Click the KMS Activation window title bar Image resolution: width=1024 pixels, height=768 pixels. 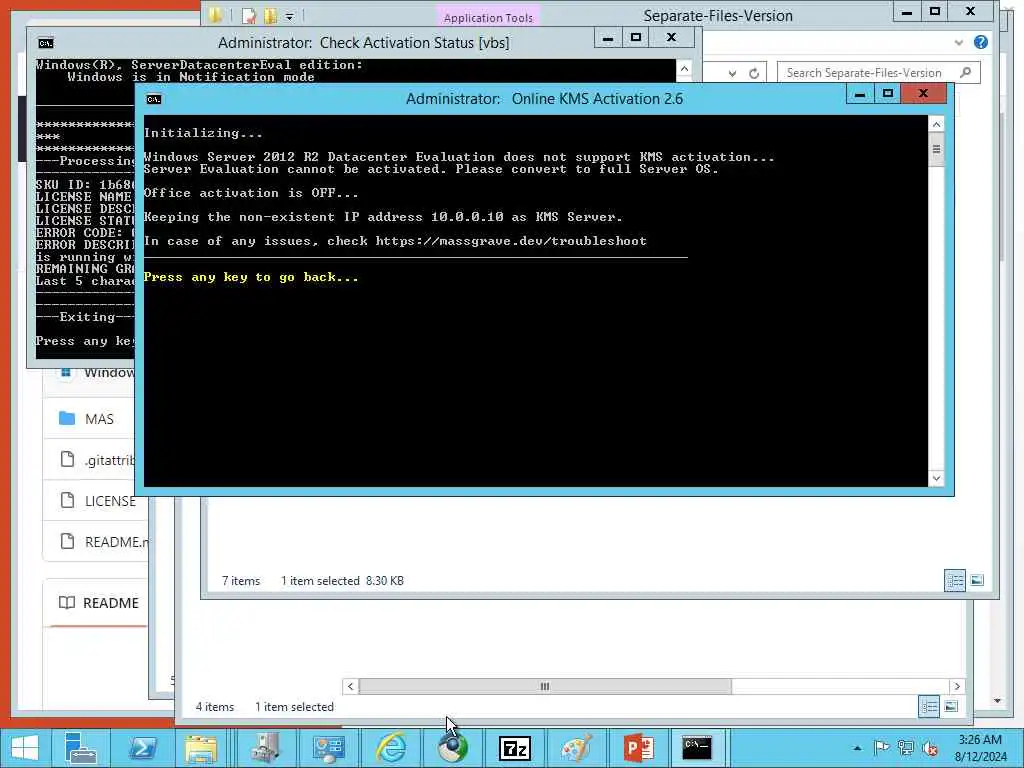coord(545,99)
